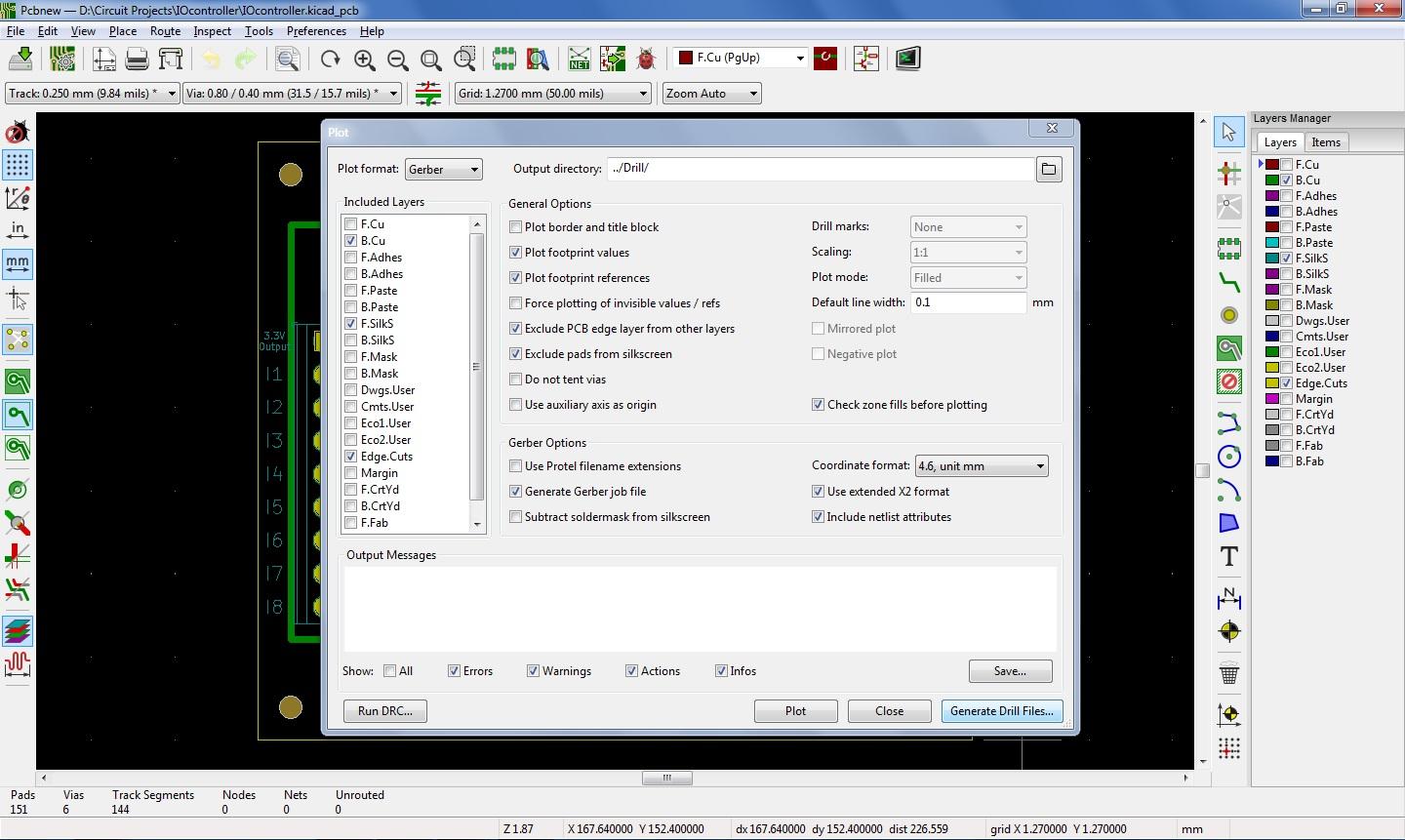Open the Load Netlist icon

point(580,60)
